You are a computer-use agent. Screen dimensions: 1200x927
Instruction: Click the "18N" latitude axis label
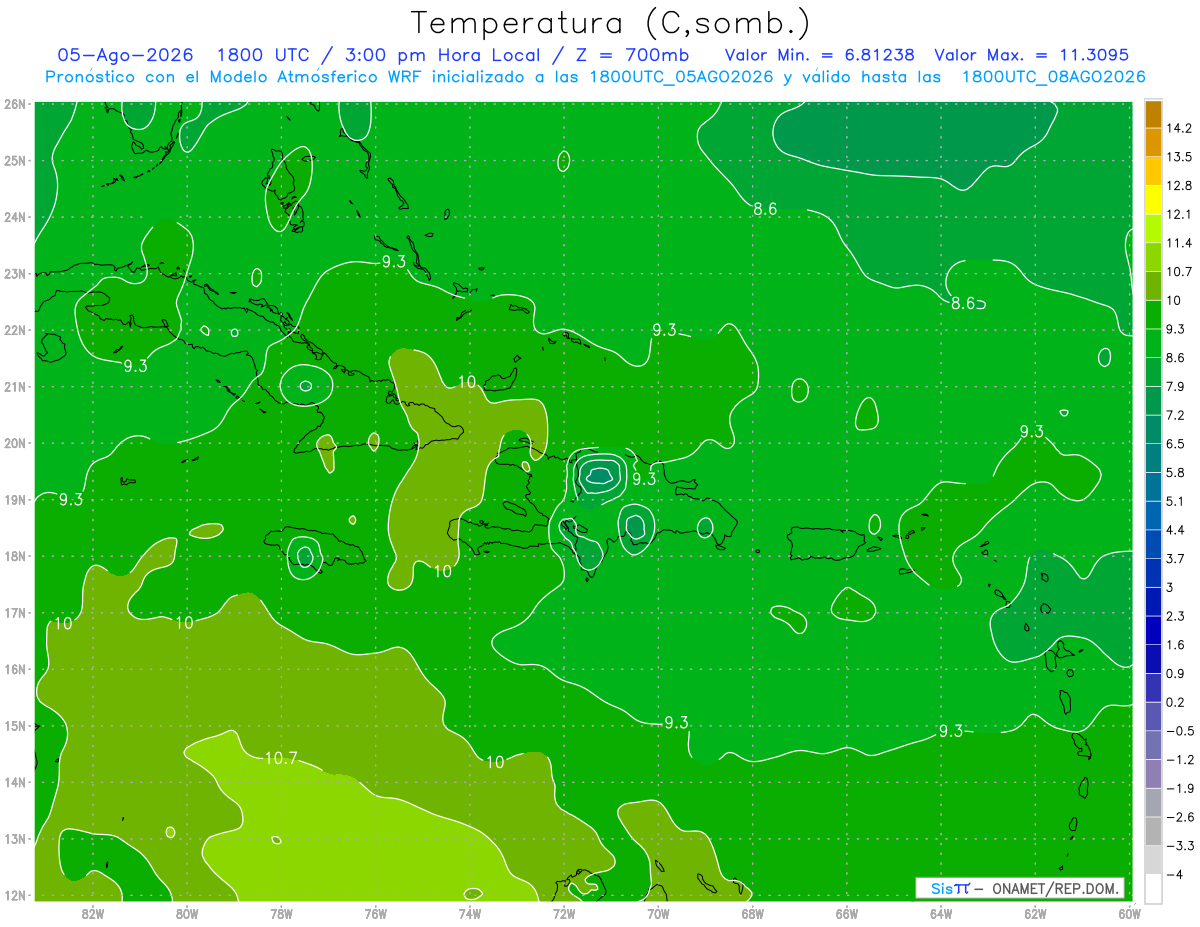pos(15,555)
